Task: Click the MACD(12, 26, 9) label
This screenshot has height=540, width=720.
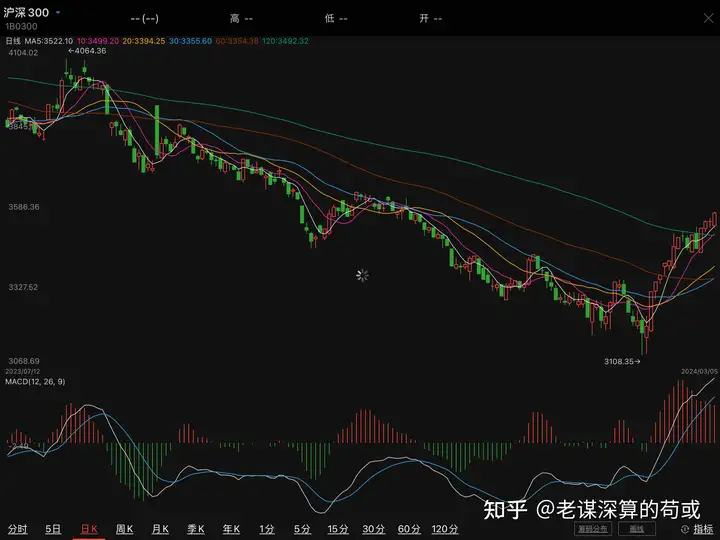Action: click(x=35, y=382)
